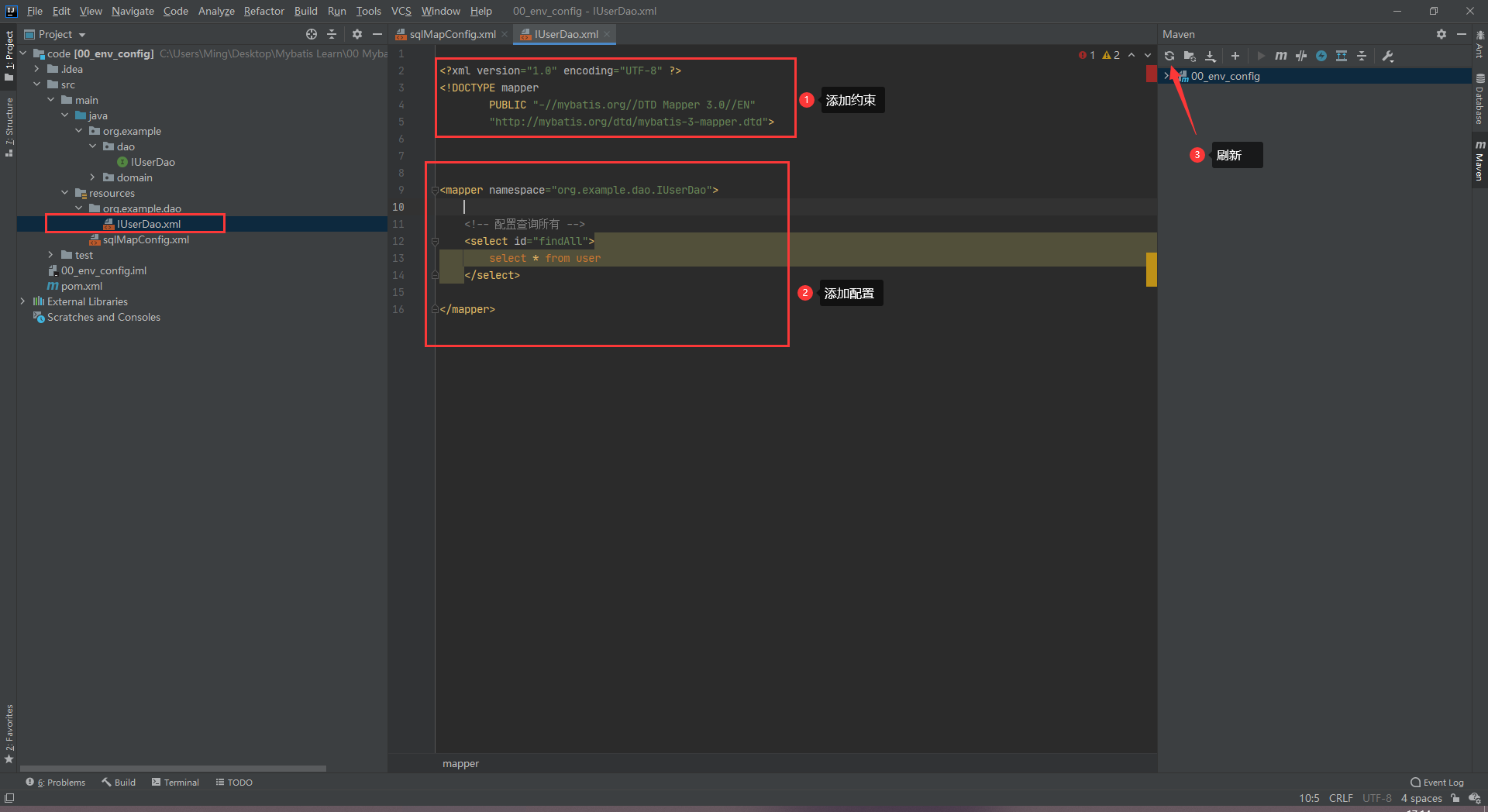Collapse the java folder chevron
This screenshot has width=1488, height=812.
[x=64, y=115]
